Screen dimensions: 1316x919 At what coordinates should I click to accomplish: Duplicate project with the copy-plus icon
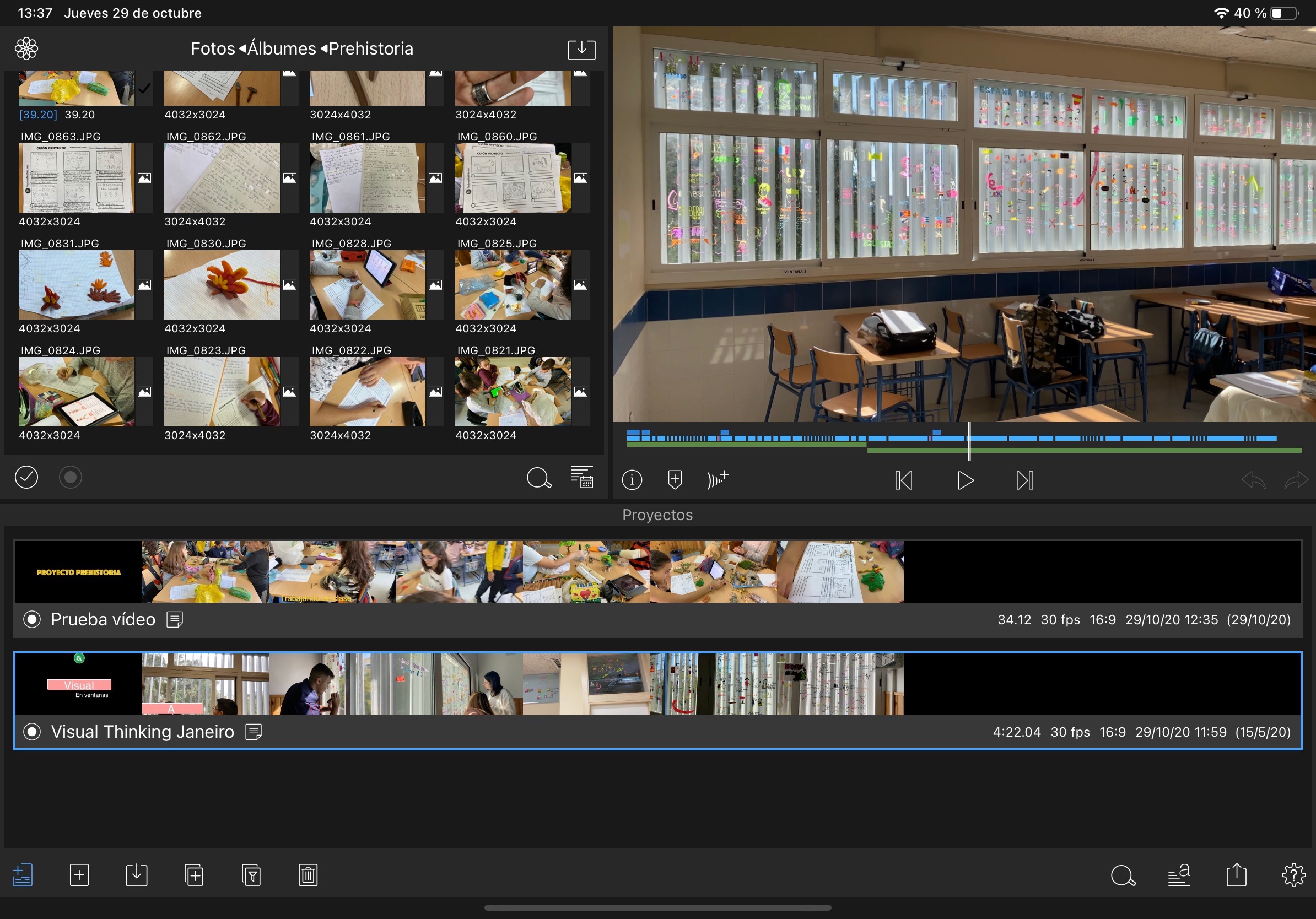click(194, 875)
